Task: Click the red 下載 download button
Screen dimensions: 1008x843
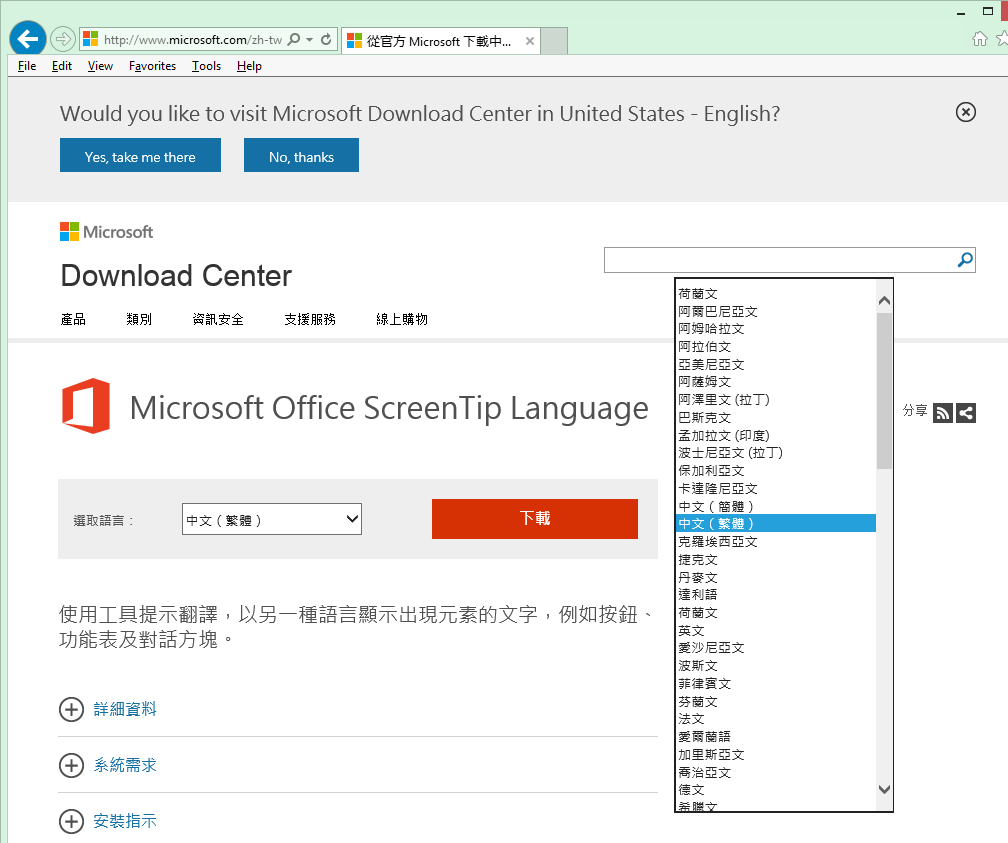Action: coord(535,518)
